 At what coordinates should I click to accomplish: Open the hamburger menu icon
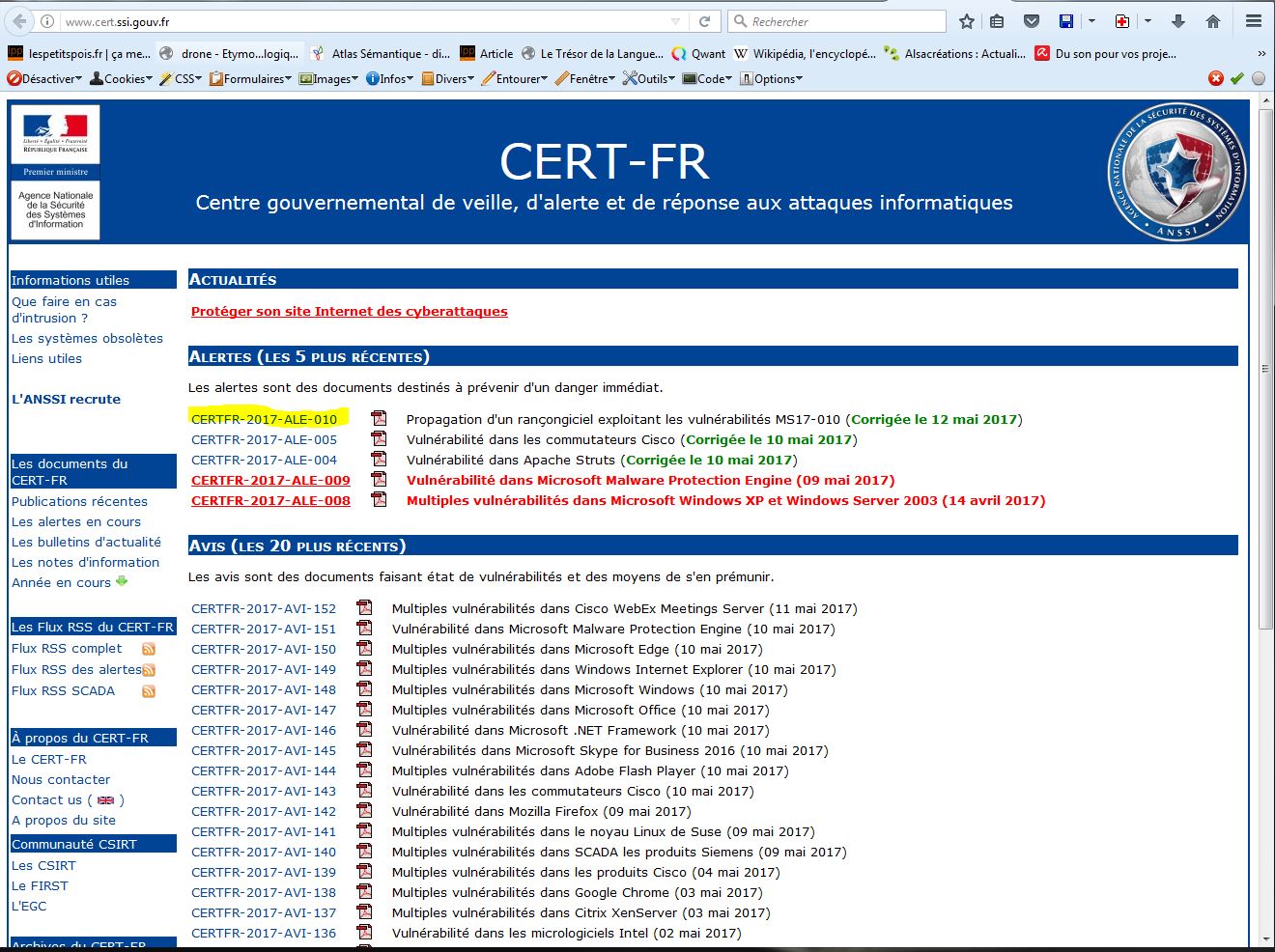point(1253,21)
